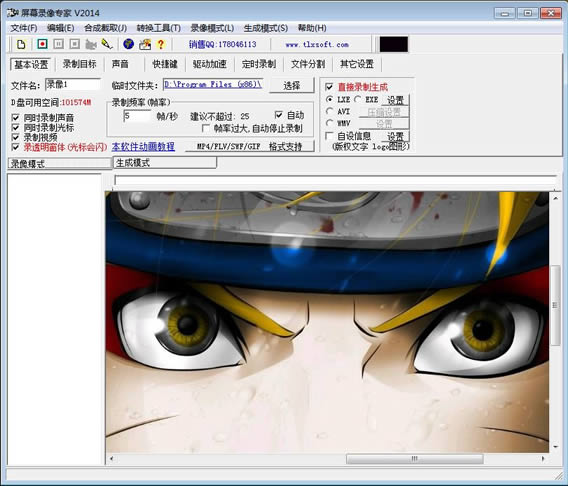Viewport: 568px width, 486px height.
Task: Switch to the 快捷键 tab
Action: coord(165,64)
